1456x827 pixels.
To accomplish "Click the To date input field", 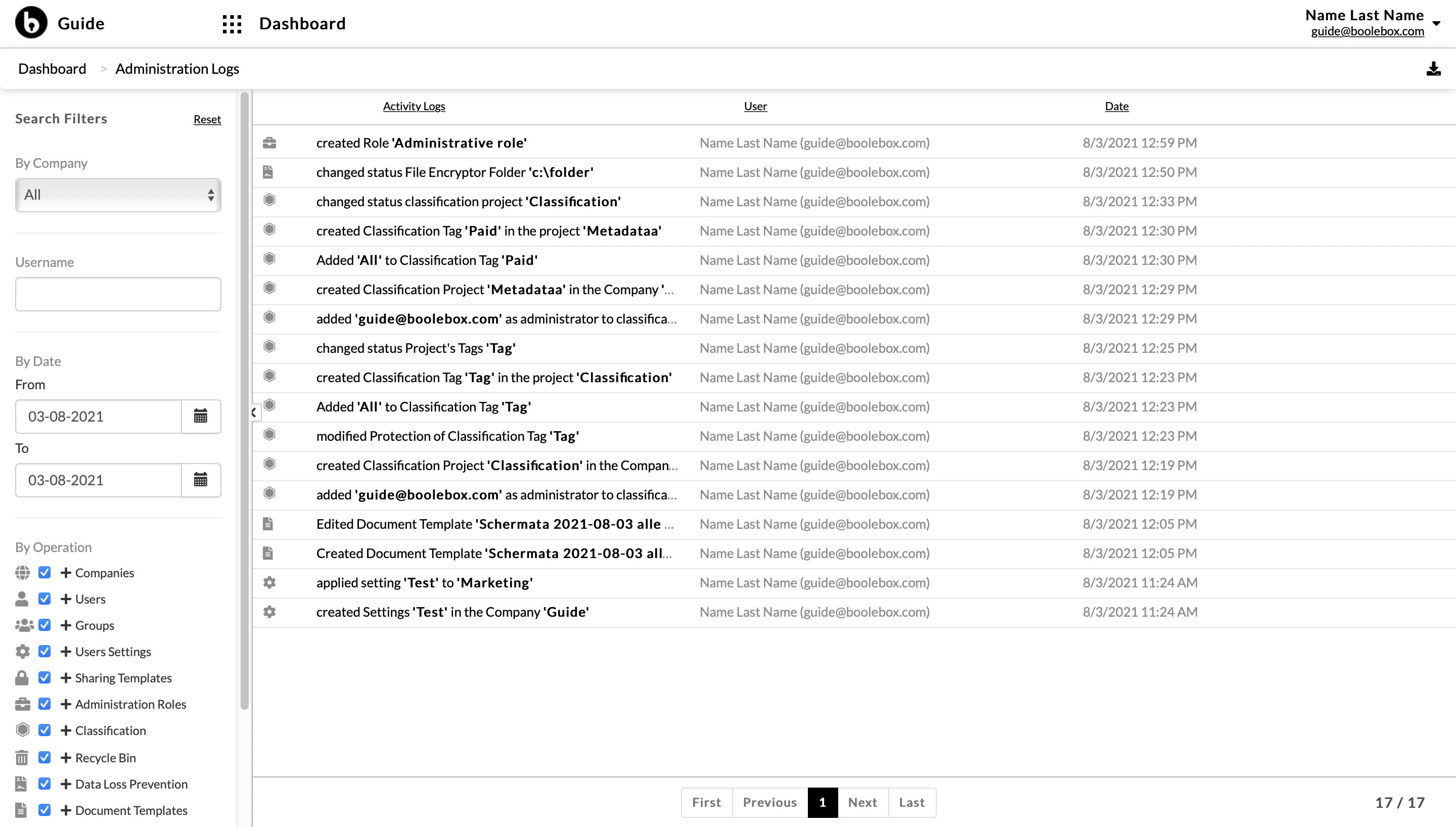I will click(x=98, y=480).
